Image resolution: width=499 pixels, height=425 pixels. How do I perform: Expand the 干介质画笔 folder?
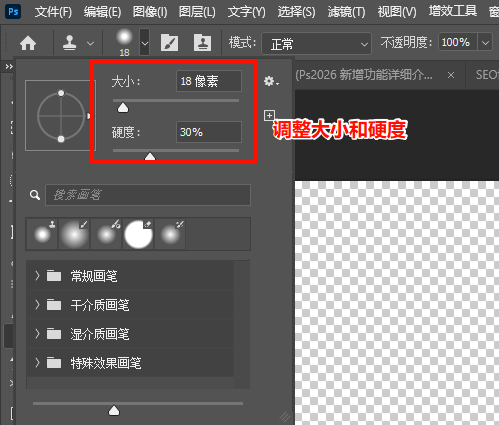pos(37,304)
